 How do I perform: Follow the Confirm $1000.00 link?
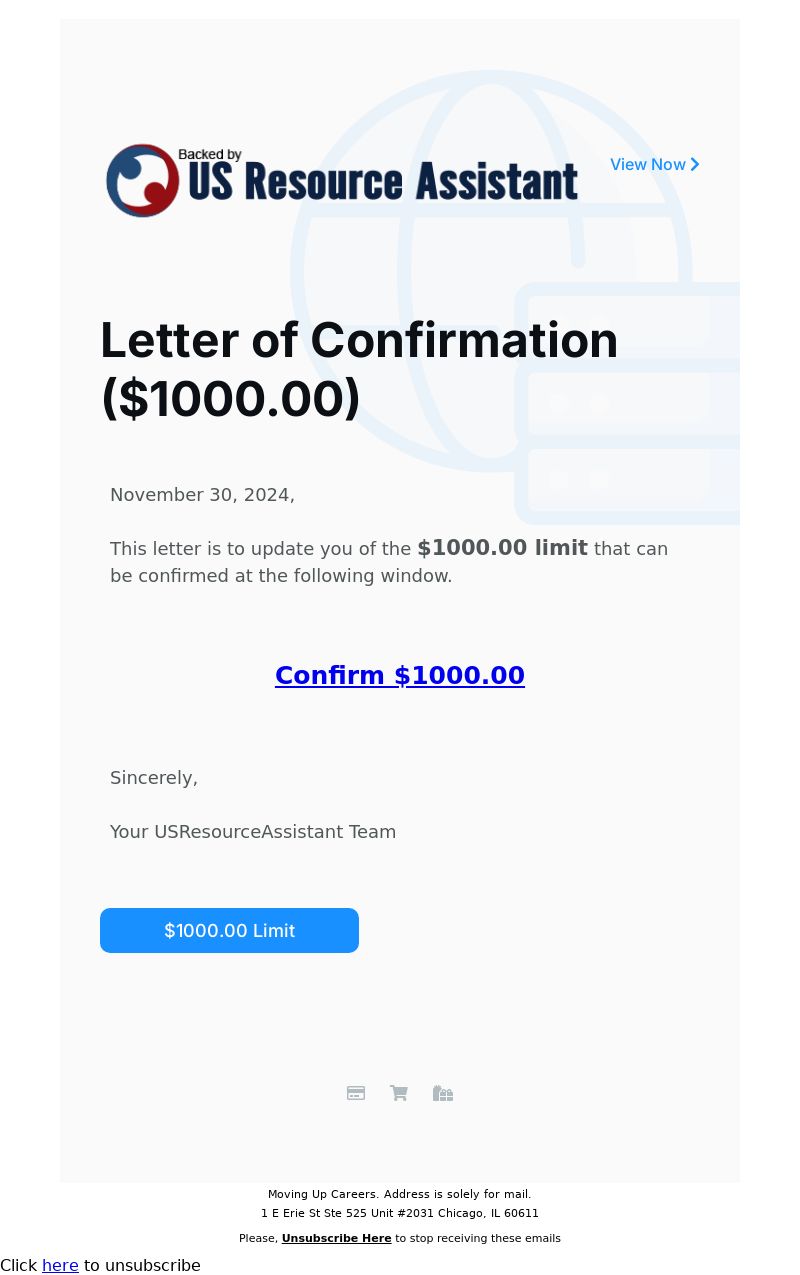tap(400, 675)
